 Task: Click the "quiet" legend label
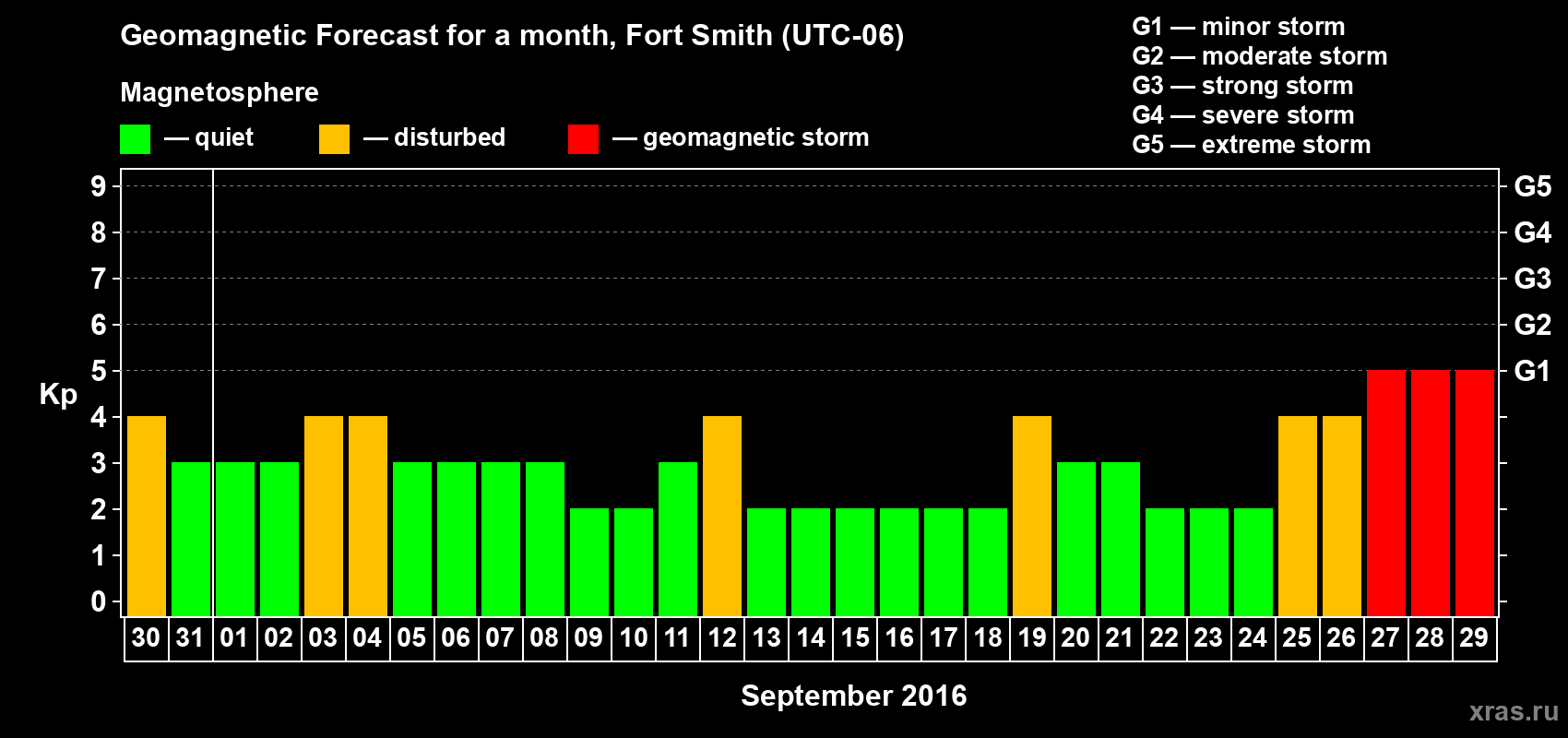224,138
